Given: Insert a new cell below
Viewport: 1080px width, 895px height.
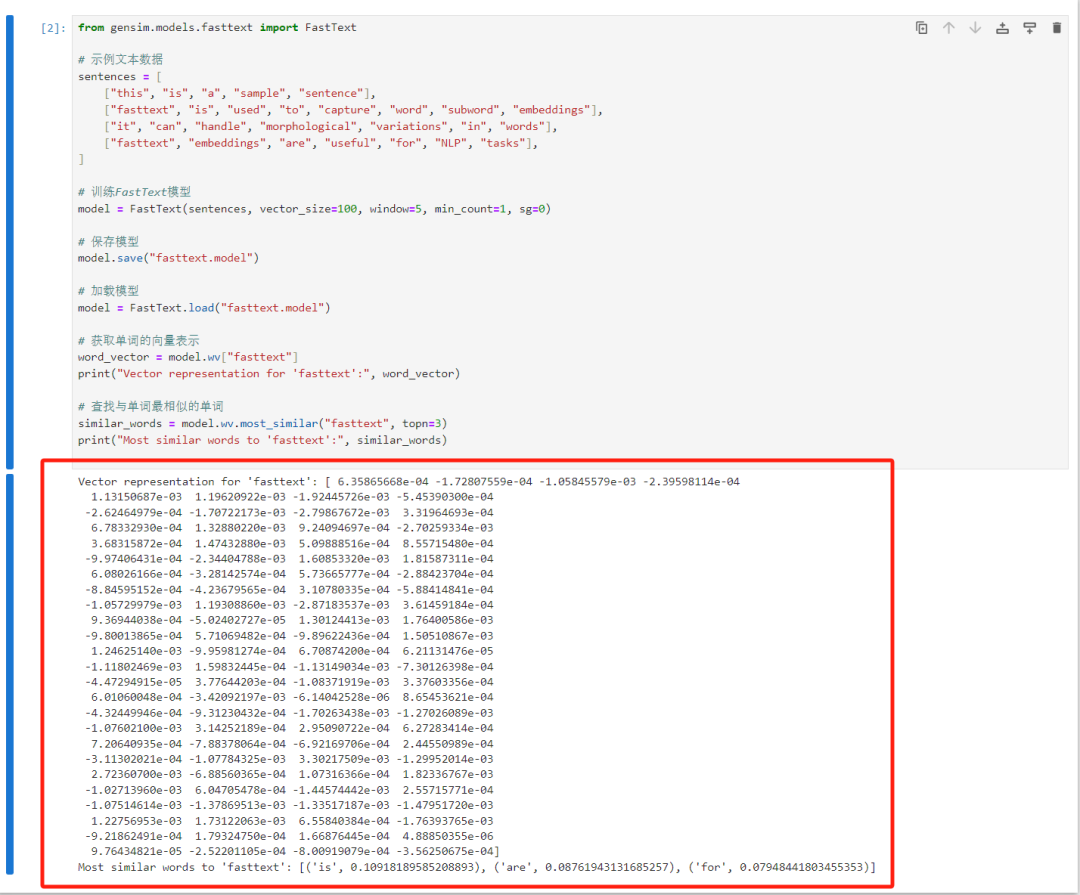Looking at the screenshot, I should coord(1030,28).
